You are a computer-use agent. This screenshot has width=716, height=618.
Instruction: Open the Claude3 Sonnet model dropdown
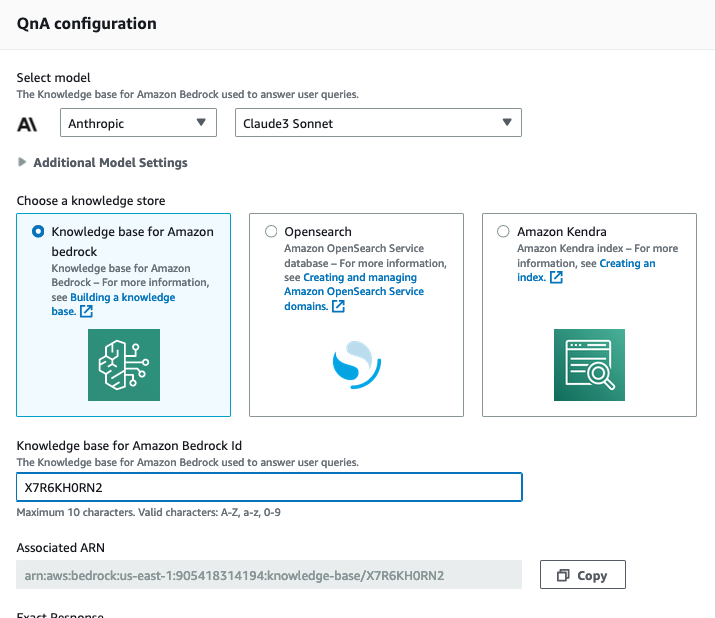[378, 123]
